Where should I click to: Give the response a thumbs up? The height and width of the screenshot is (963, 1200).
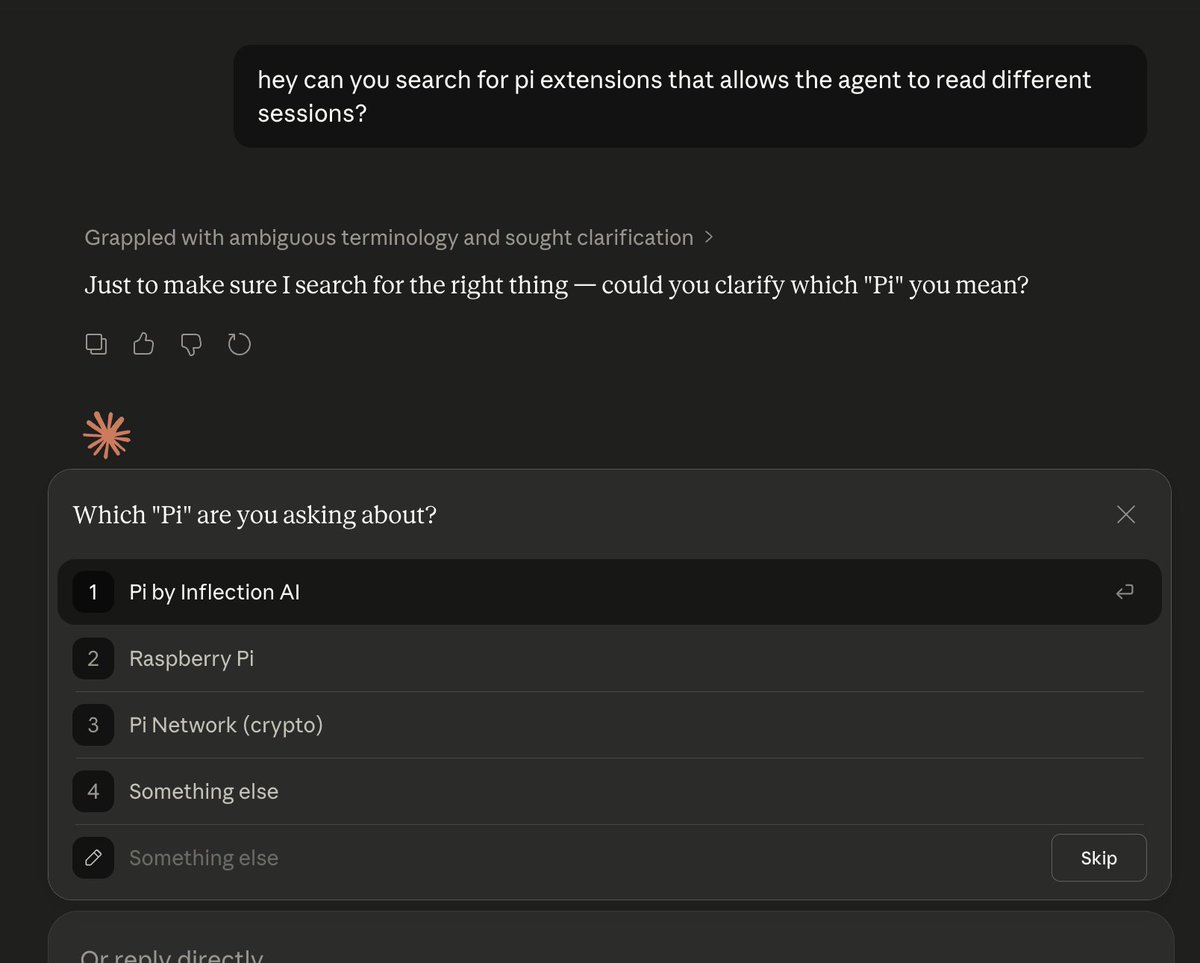(x=144, y=345)
